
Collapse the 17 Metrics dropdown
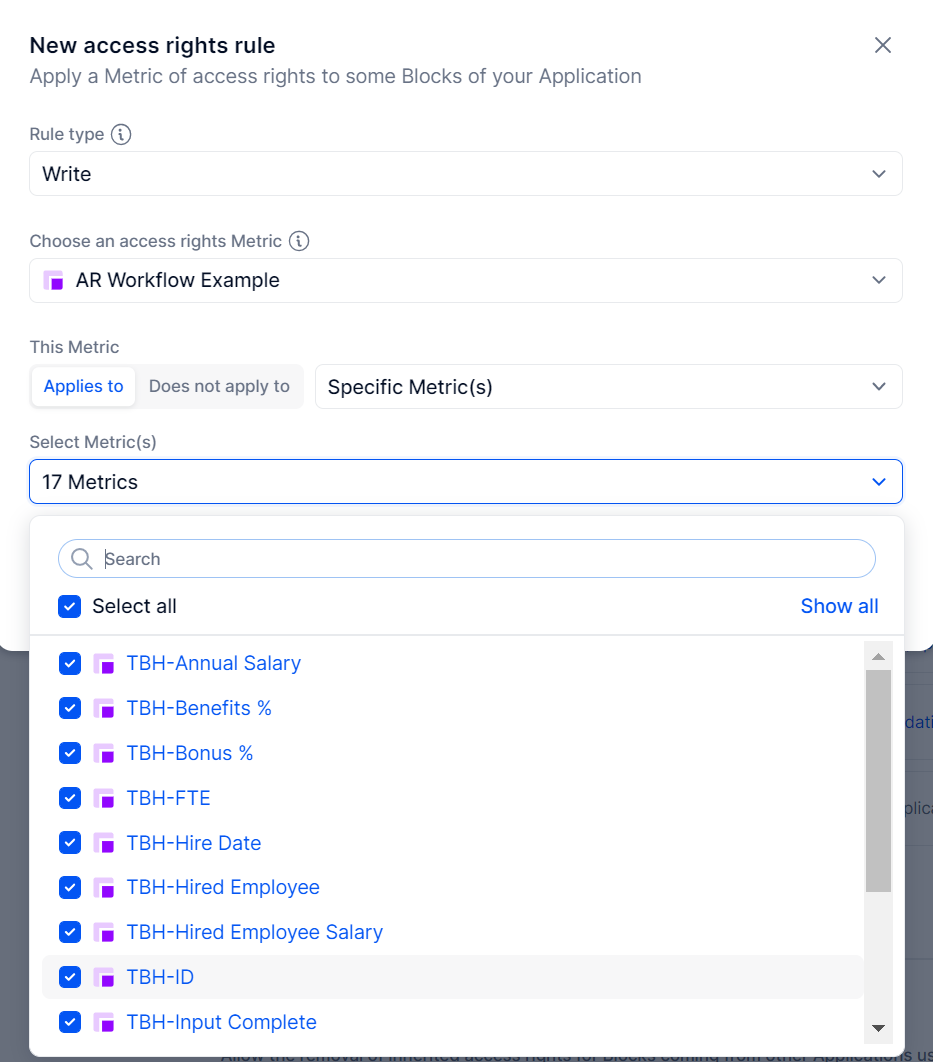(466, 482)
